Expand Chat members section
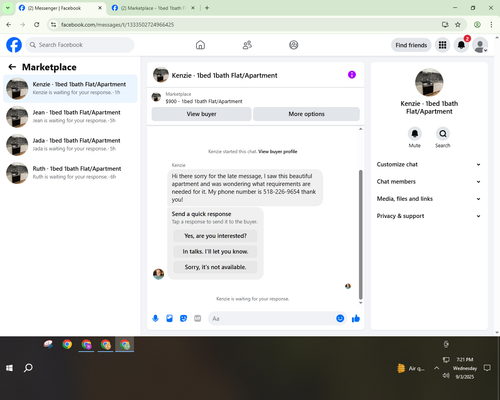The image size is (500, 400). [x=429, y=182]
